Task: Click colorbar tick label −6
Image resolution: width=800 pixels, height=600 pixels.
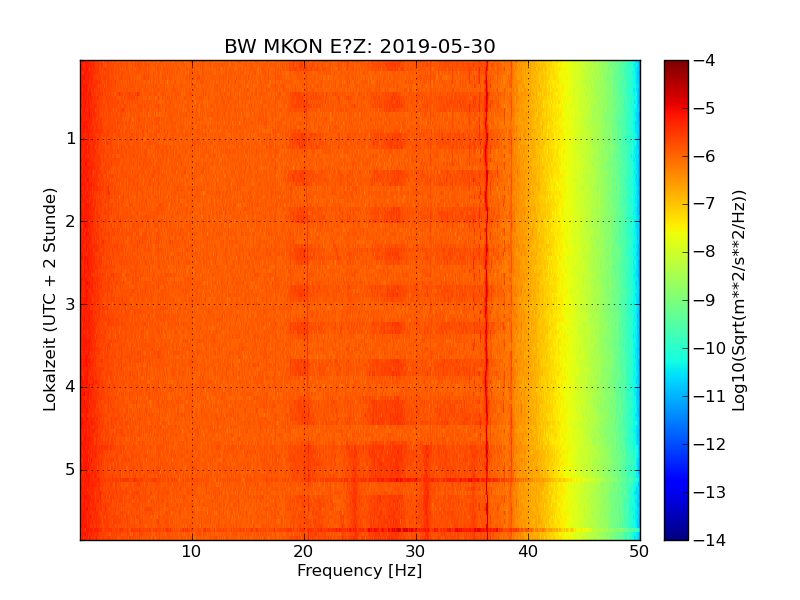Action: (705, 157)
